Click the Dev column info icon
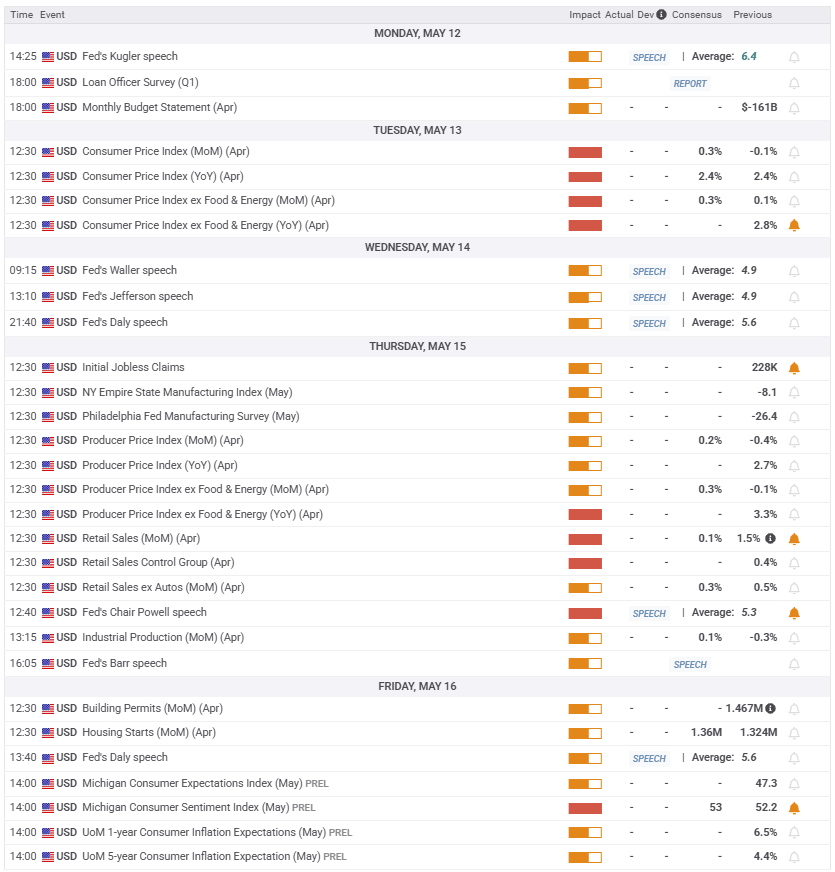Image resolution: width=835 pixels, height=872 pixels. pyautogui.click(x=661, y=14)
